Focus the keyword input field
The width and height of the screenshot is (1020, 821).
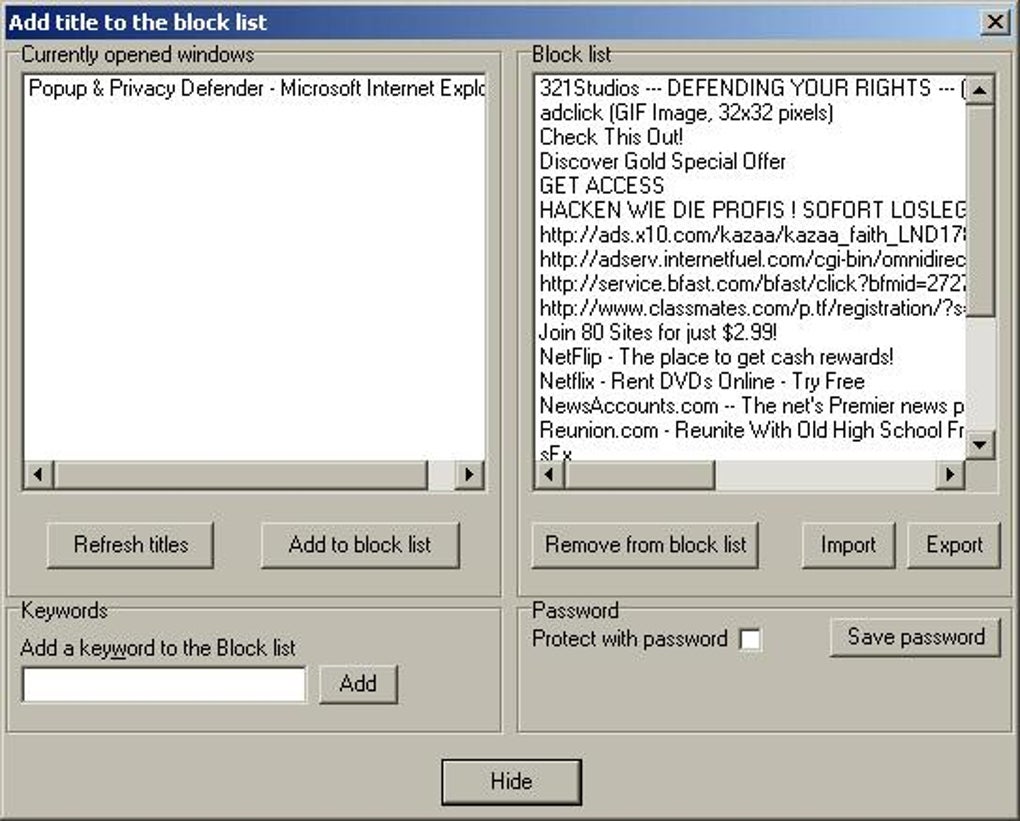point(164,684)
